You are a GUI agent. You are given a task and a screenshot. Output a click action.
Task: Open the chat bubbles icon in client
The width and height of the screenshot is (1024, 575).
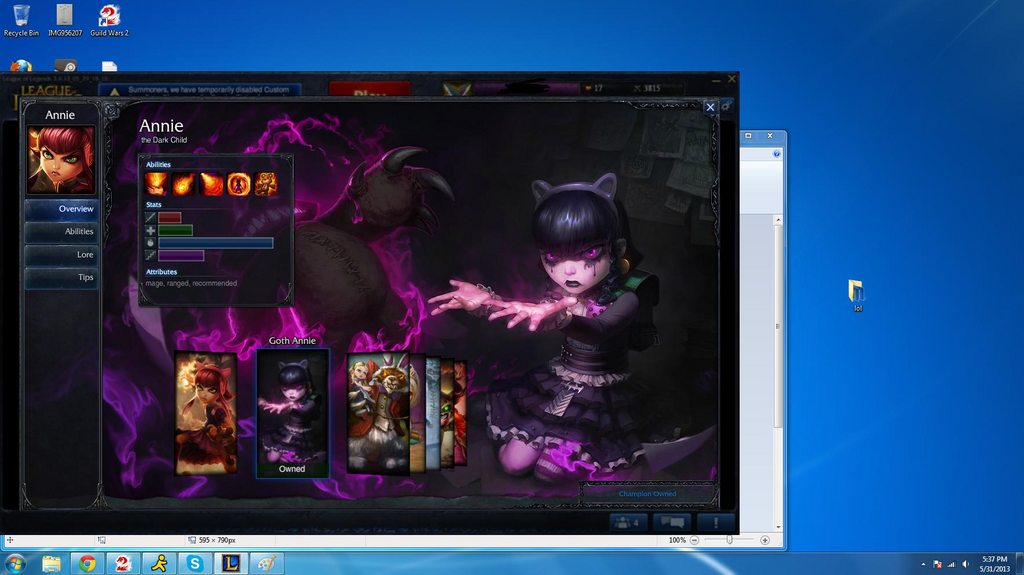671,522
